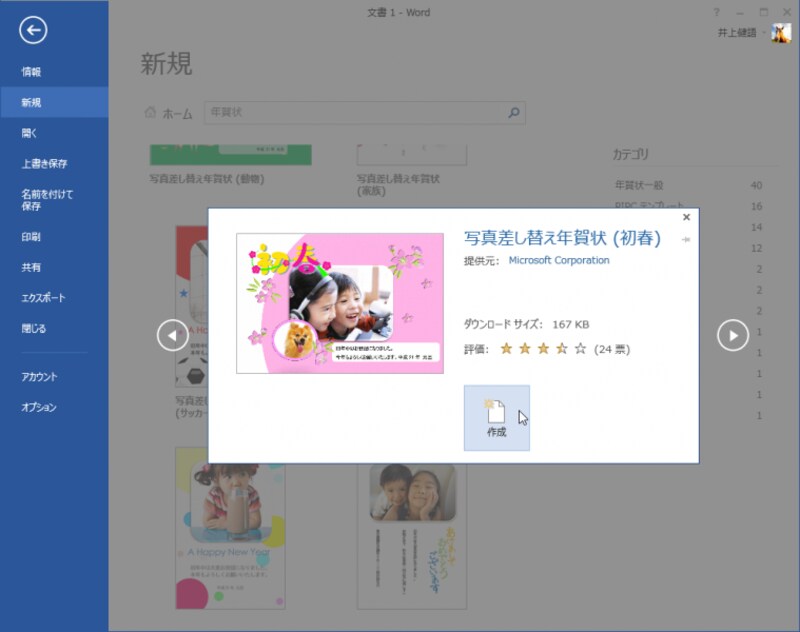
Task: Click the fourth rating star
Action: [561, 349]
